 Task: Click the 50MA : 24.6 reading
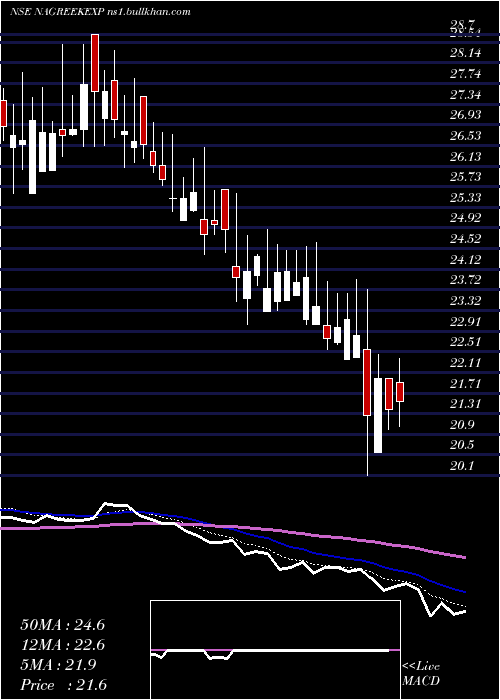(x=62, y=625)
